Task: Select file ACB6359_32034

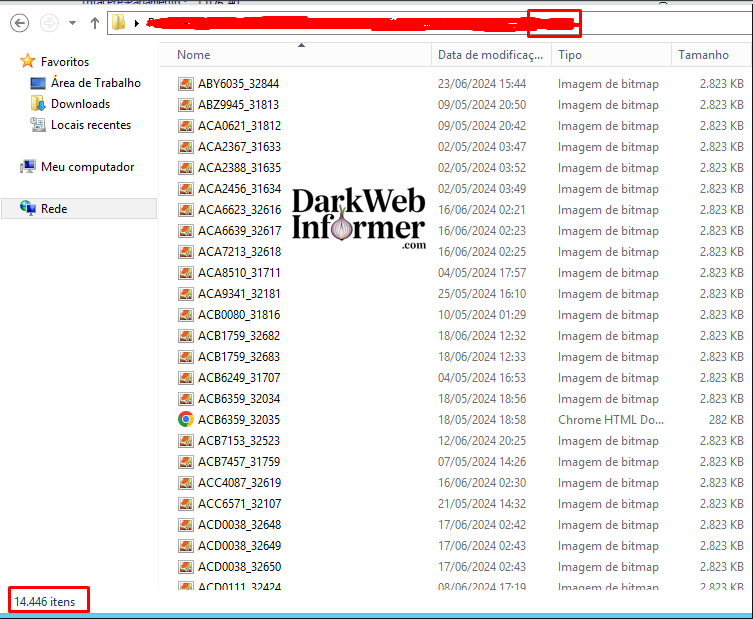Action: 239,399
